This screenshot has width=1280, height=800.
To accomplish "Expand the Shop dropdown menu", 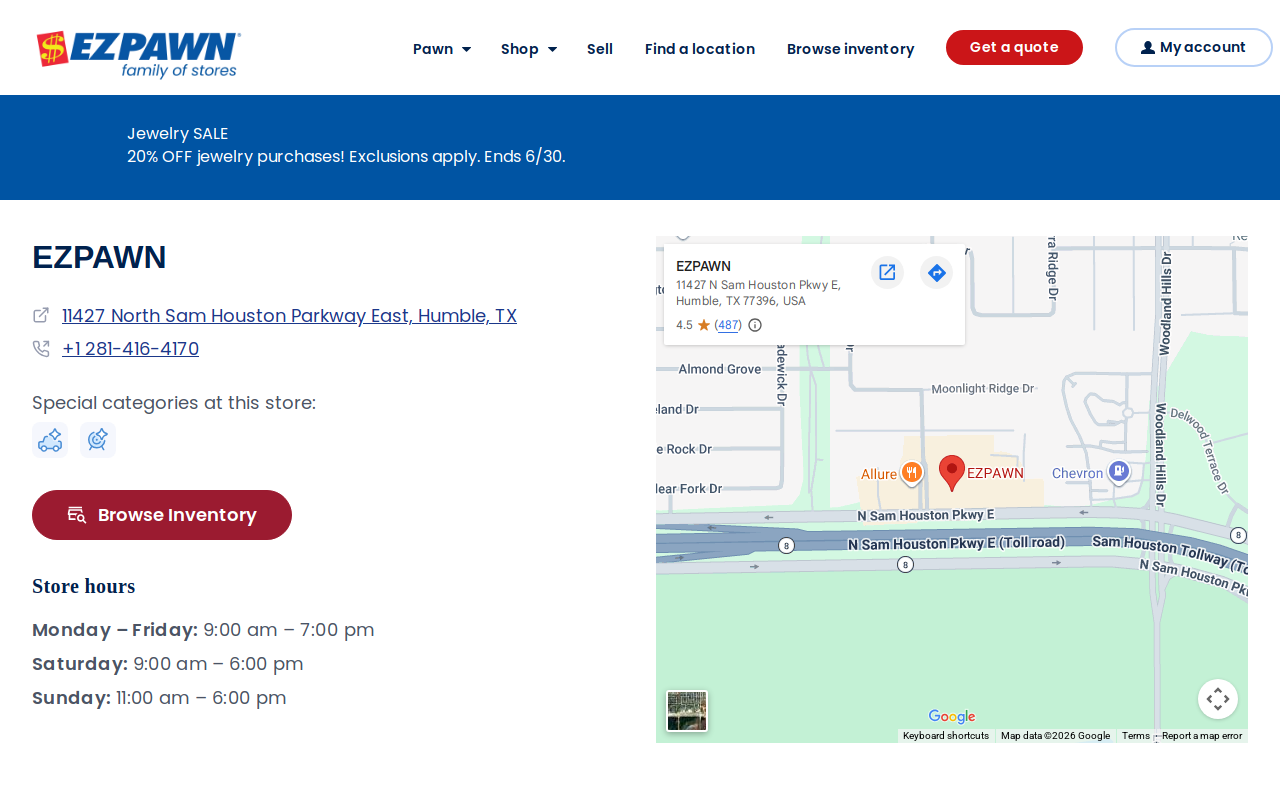I will tap(529, 49).
